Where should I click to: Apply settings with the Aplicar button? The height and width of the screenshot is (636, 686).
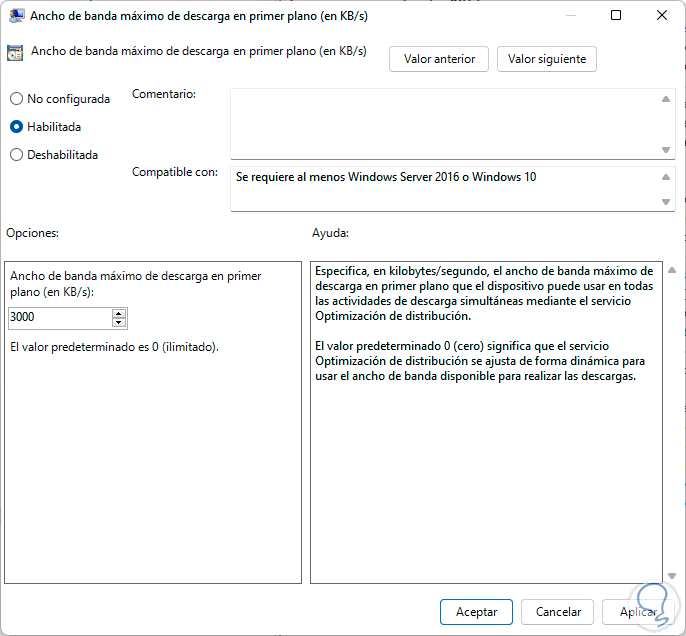click(x=638, y=612)
